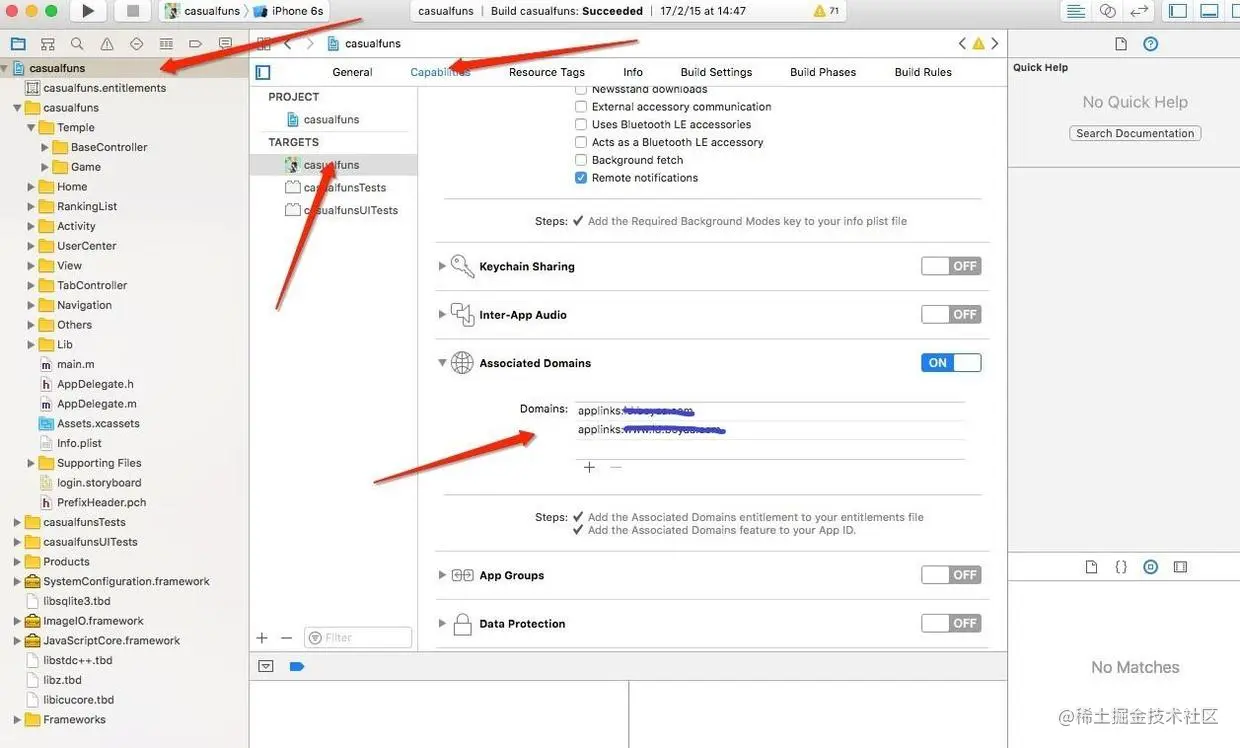Screen dimensions: 1240x748
Task: Open the Info tab
Action: click(633, 72)
